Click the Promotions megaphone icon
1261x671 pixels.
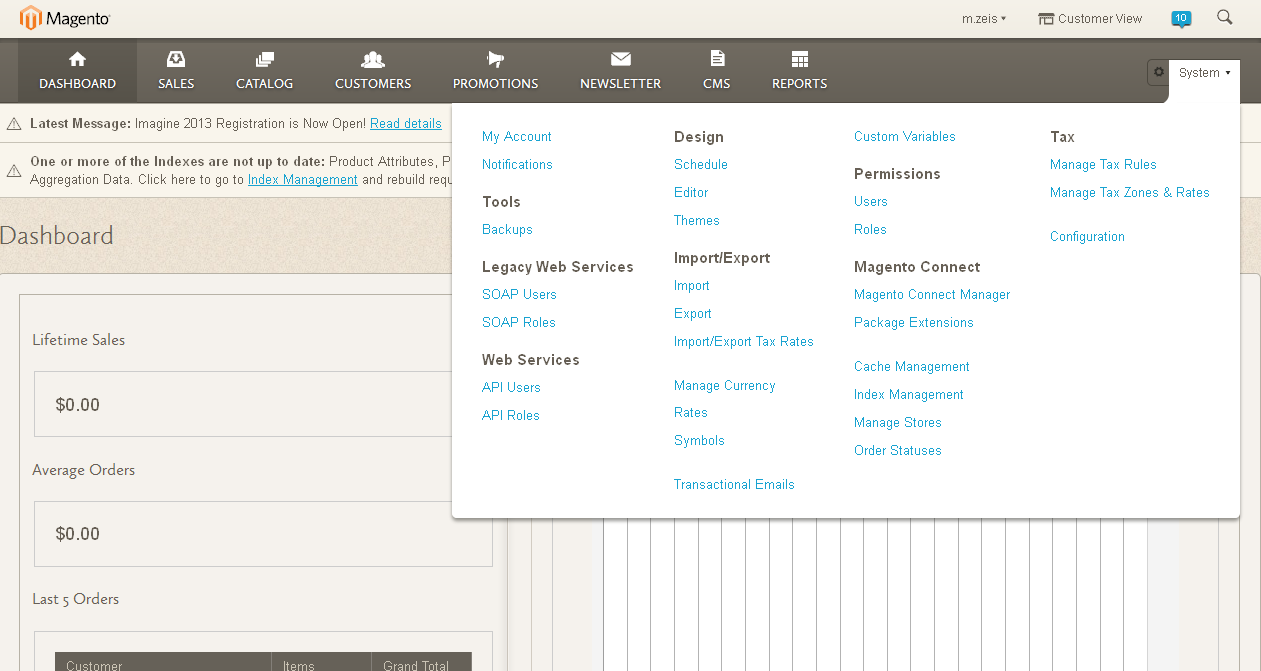tap(495, 60)
